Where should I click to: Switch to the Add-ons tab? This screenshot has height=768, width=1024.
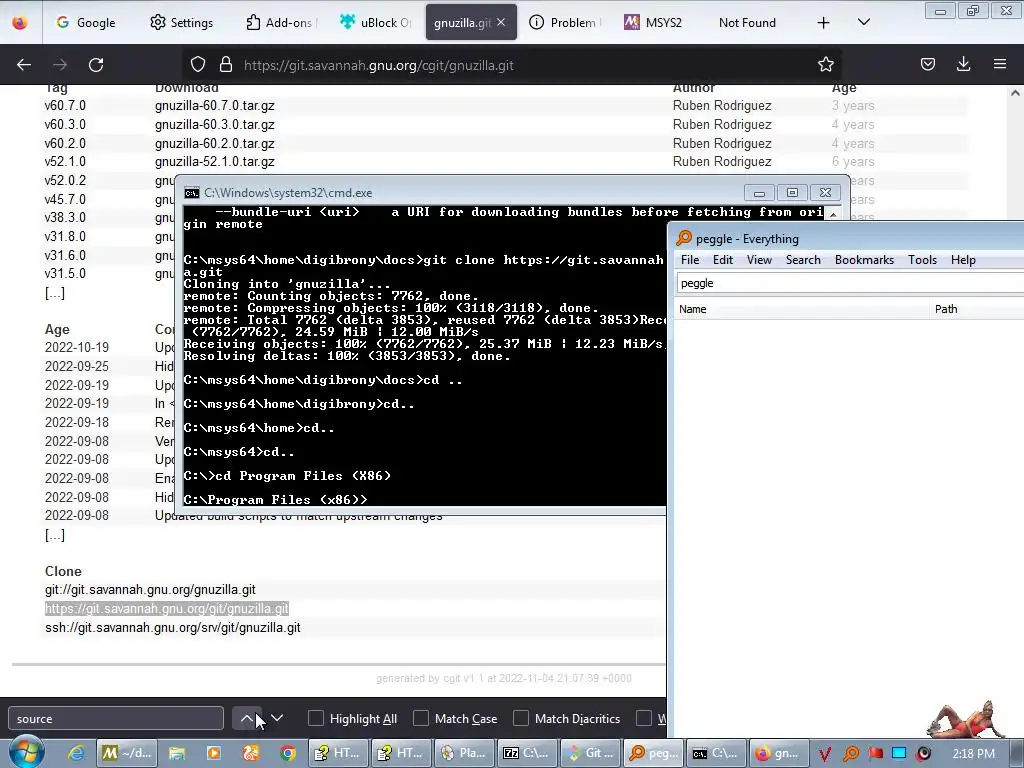281,22
